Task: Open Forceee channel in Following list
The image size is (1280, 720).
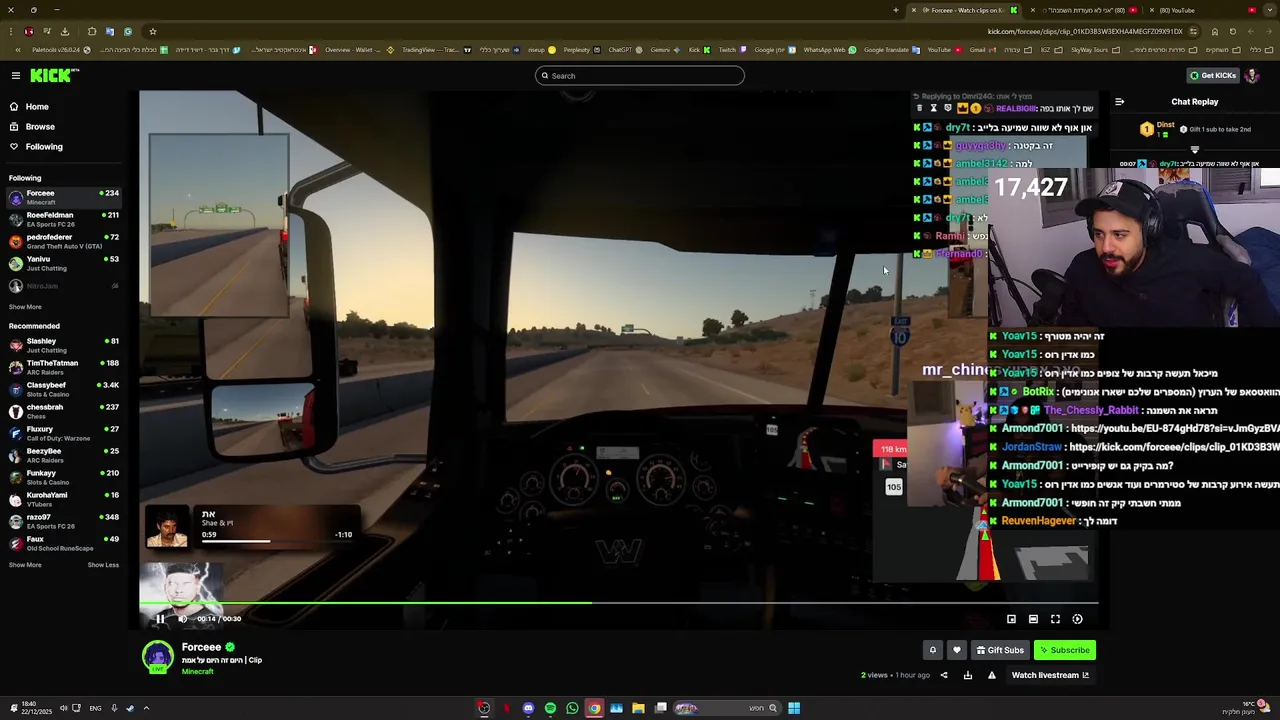Action: point(64,197)
